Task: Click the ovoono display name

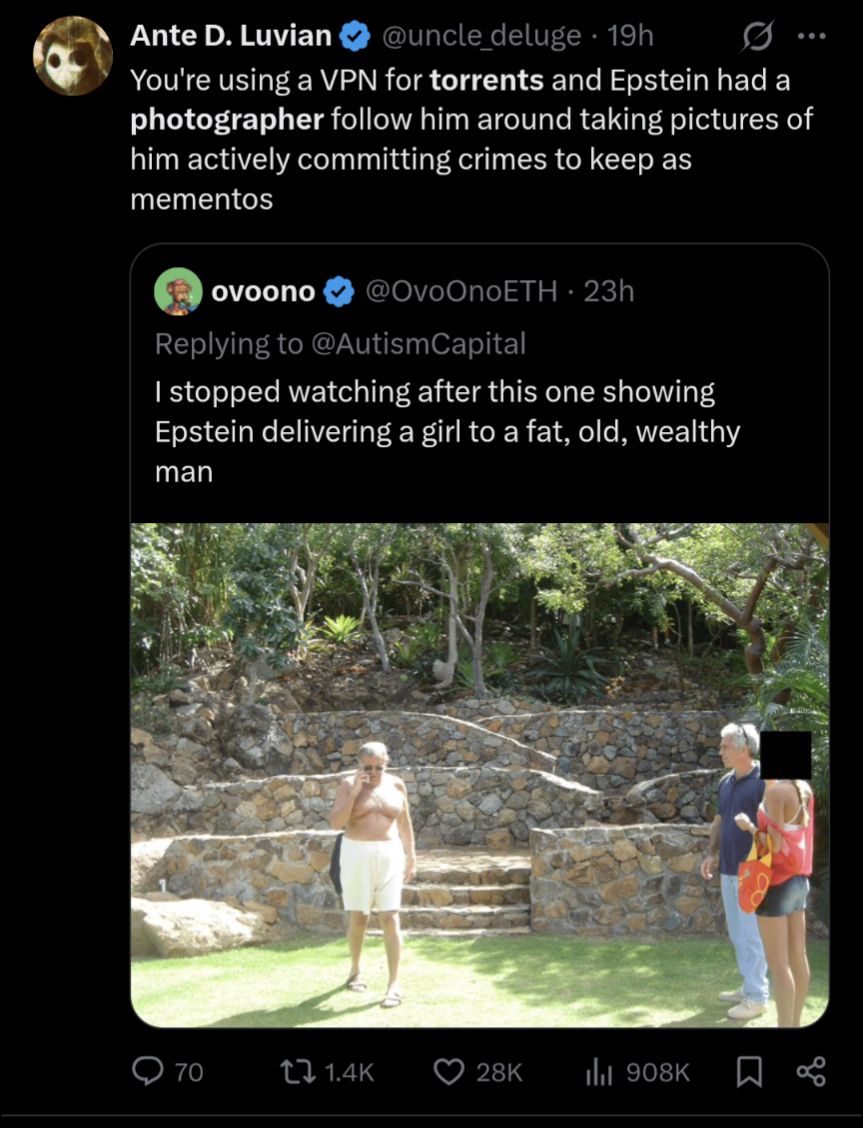Action: point(263,291)
